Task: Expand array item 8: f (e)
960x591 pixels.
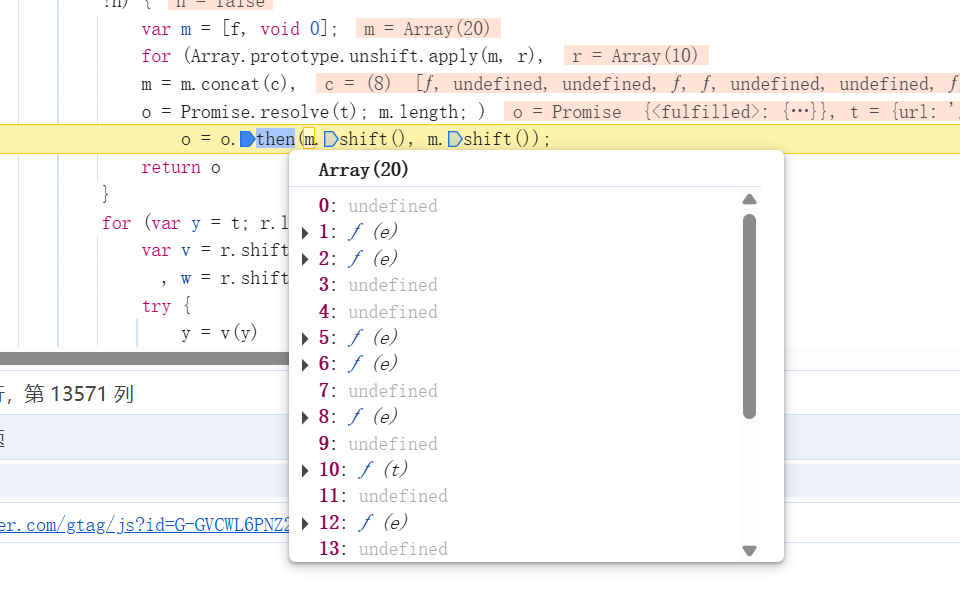Action: (306, 418)
